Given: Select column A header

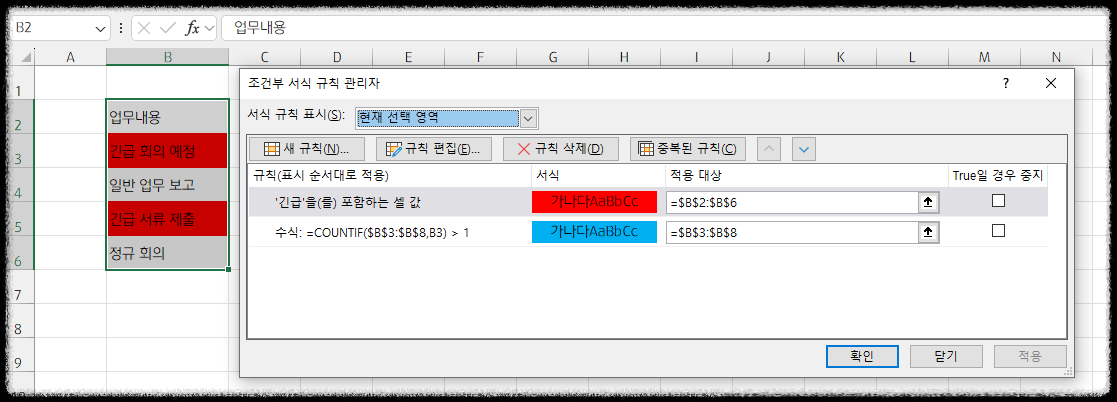Looking at the screenshot, I should click(71, 57).
